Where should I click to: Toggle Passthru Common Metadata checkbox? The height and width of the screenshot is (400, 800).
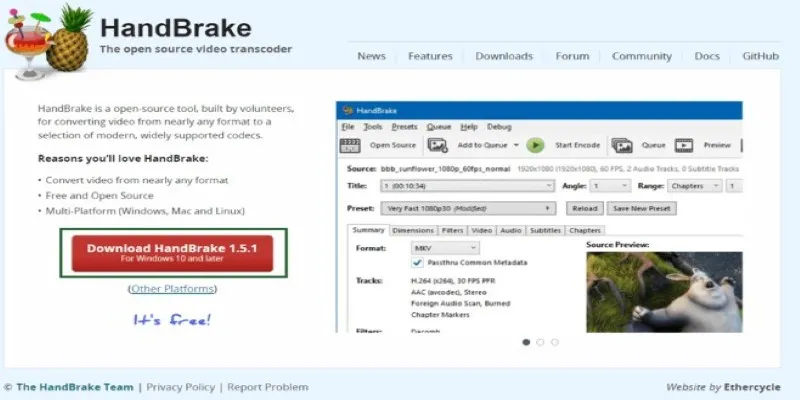(x=417, y=262)
